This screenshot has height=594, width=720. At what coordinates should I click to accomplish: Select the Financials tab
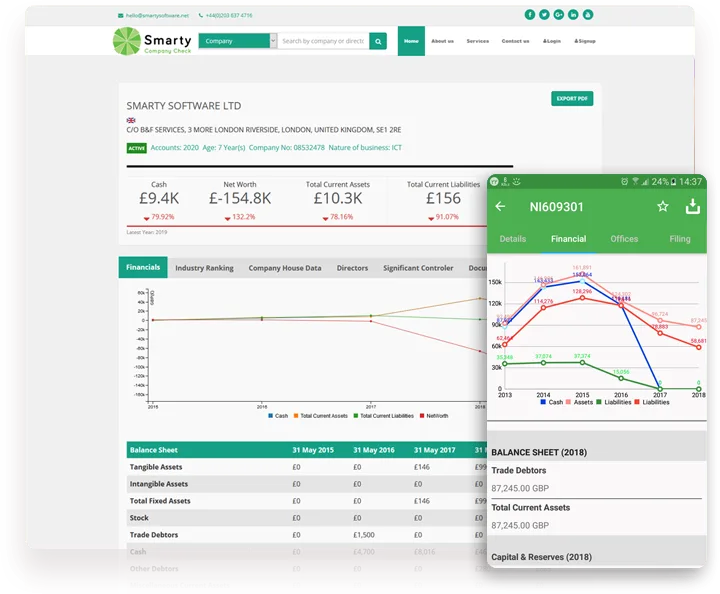(143, 267)
